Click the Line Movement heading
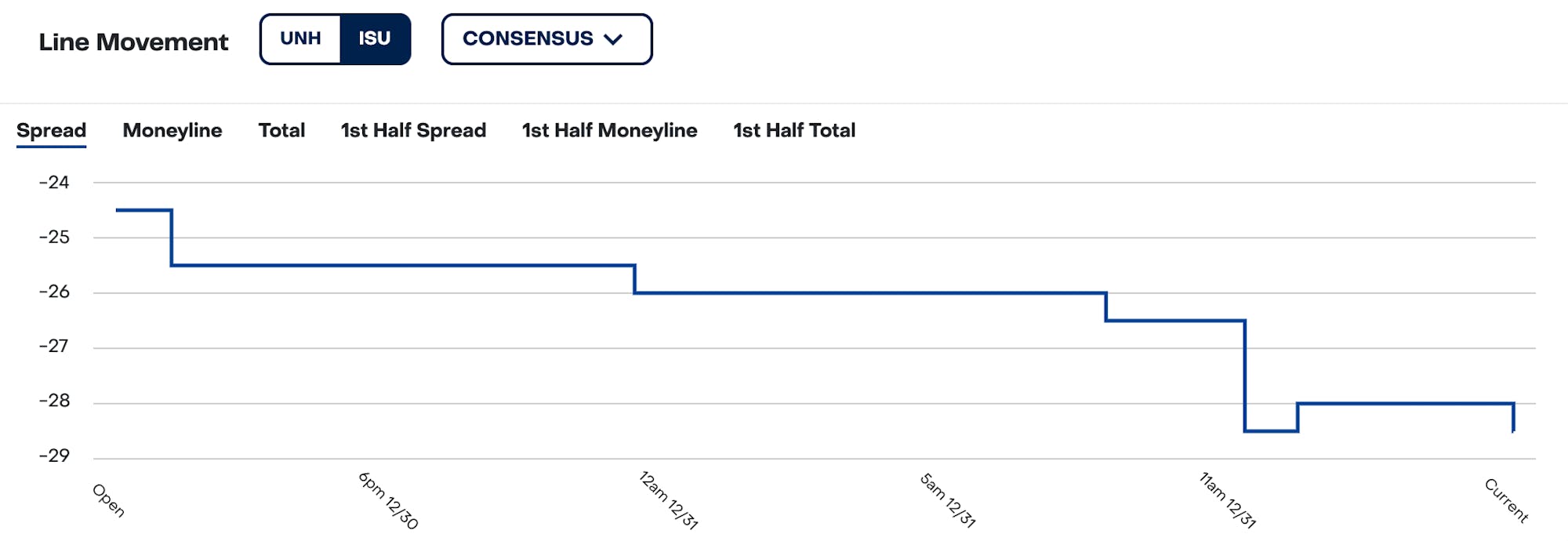Image resolution: width=1568 pixels, height=541 pixels. pos(133,42)
